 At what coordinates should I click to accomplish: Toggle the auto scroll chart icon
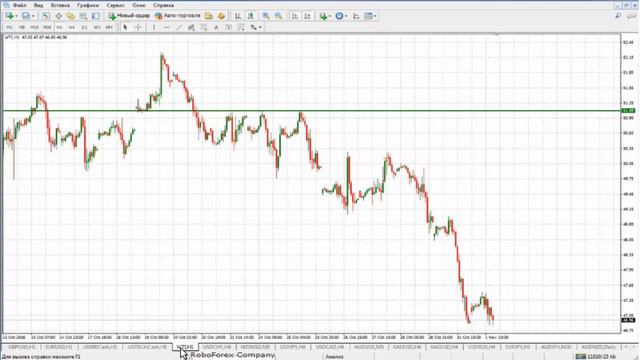[295, 16]
